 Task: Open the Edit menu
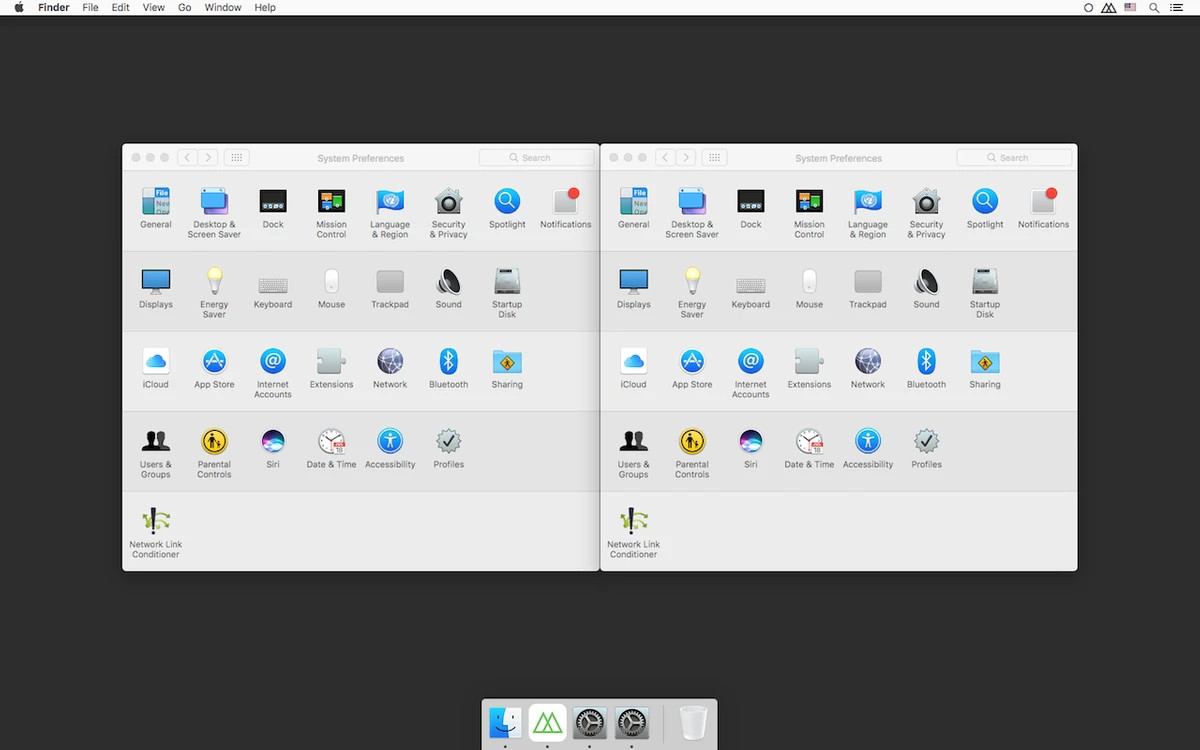121,7
